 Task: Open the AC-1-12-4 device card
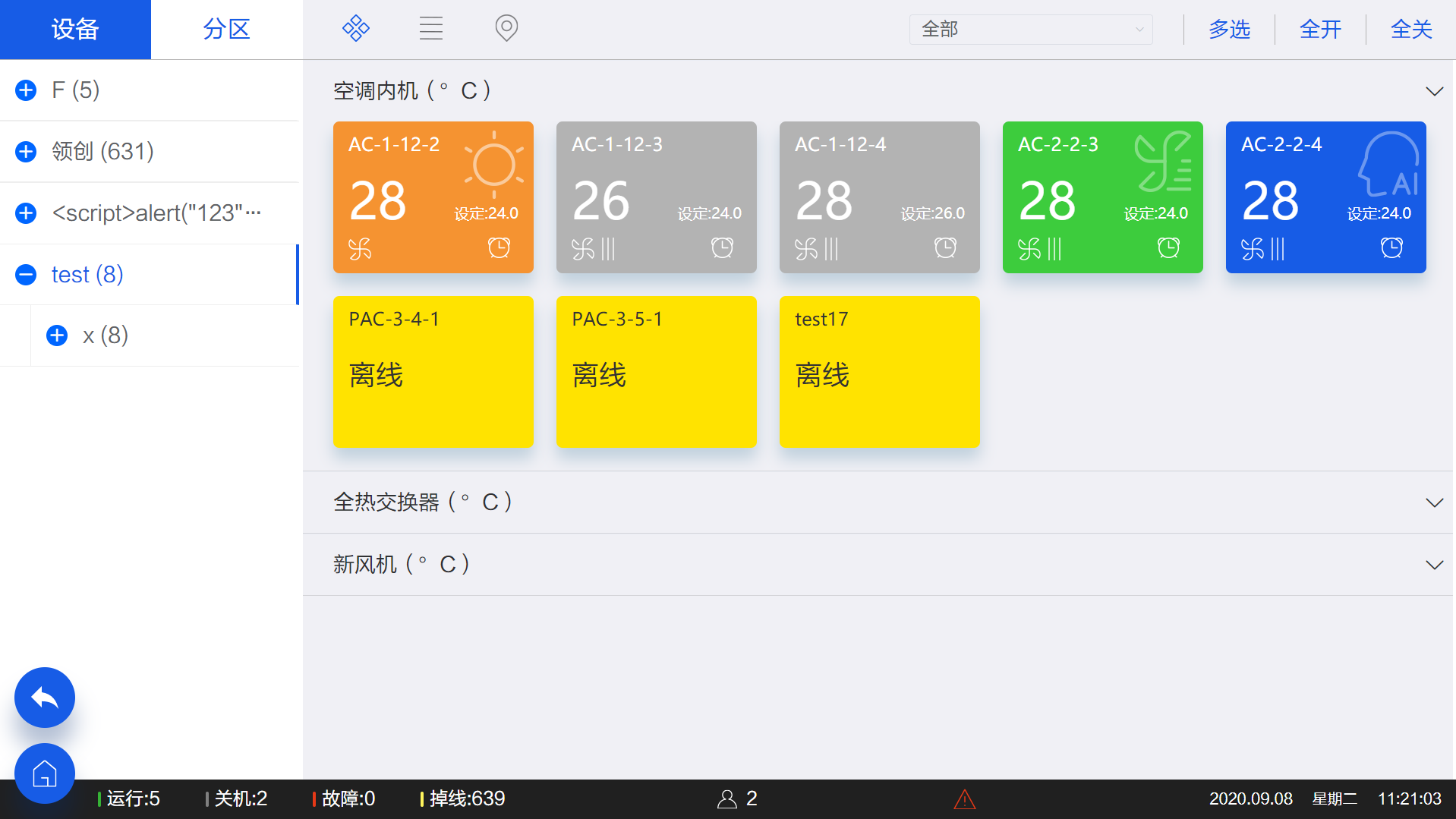point(880,197)
